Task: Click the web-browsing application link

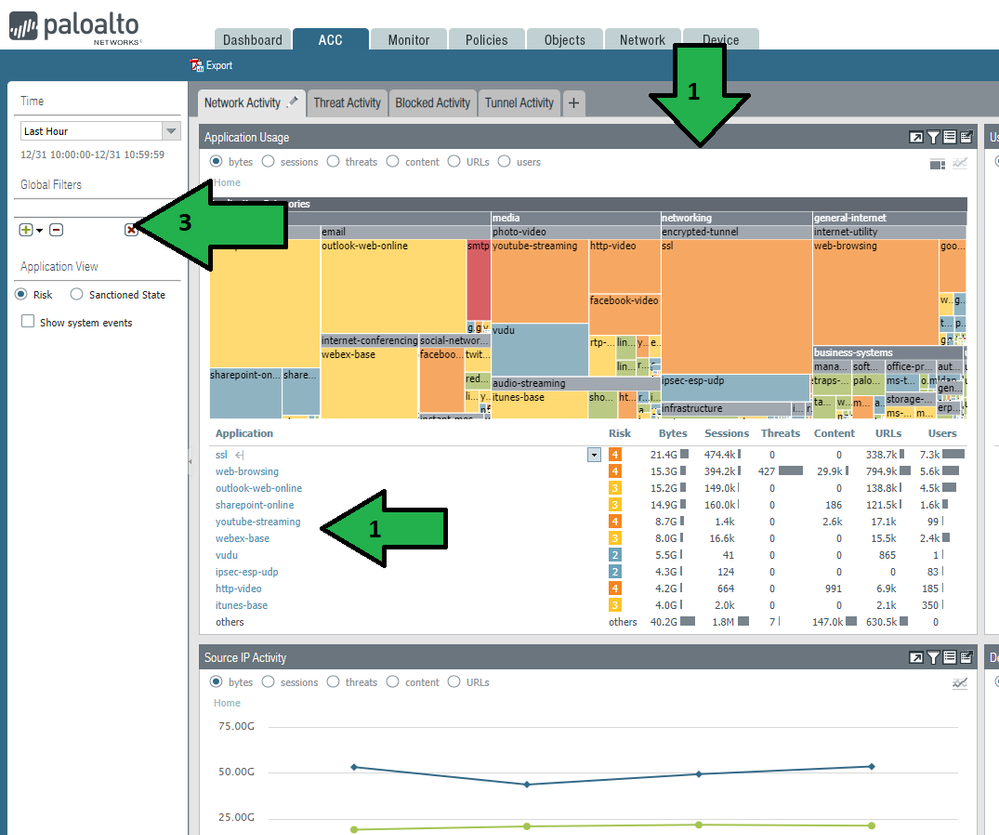Action: (x=247, y=472)
